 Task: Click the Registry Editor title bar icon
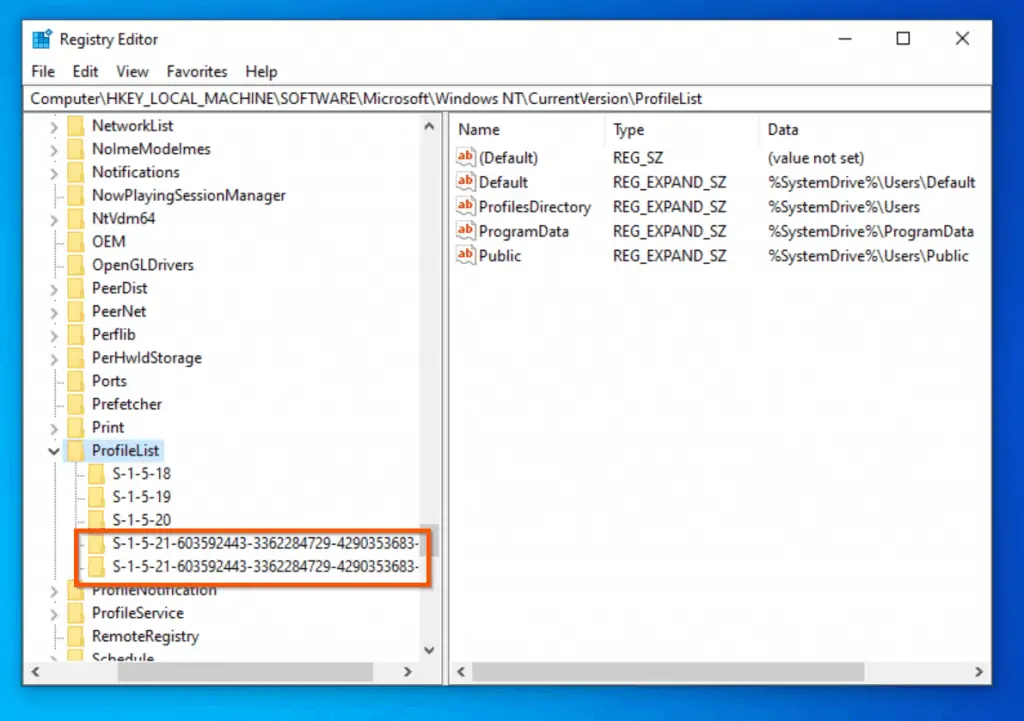[x=42, y=38]
